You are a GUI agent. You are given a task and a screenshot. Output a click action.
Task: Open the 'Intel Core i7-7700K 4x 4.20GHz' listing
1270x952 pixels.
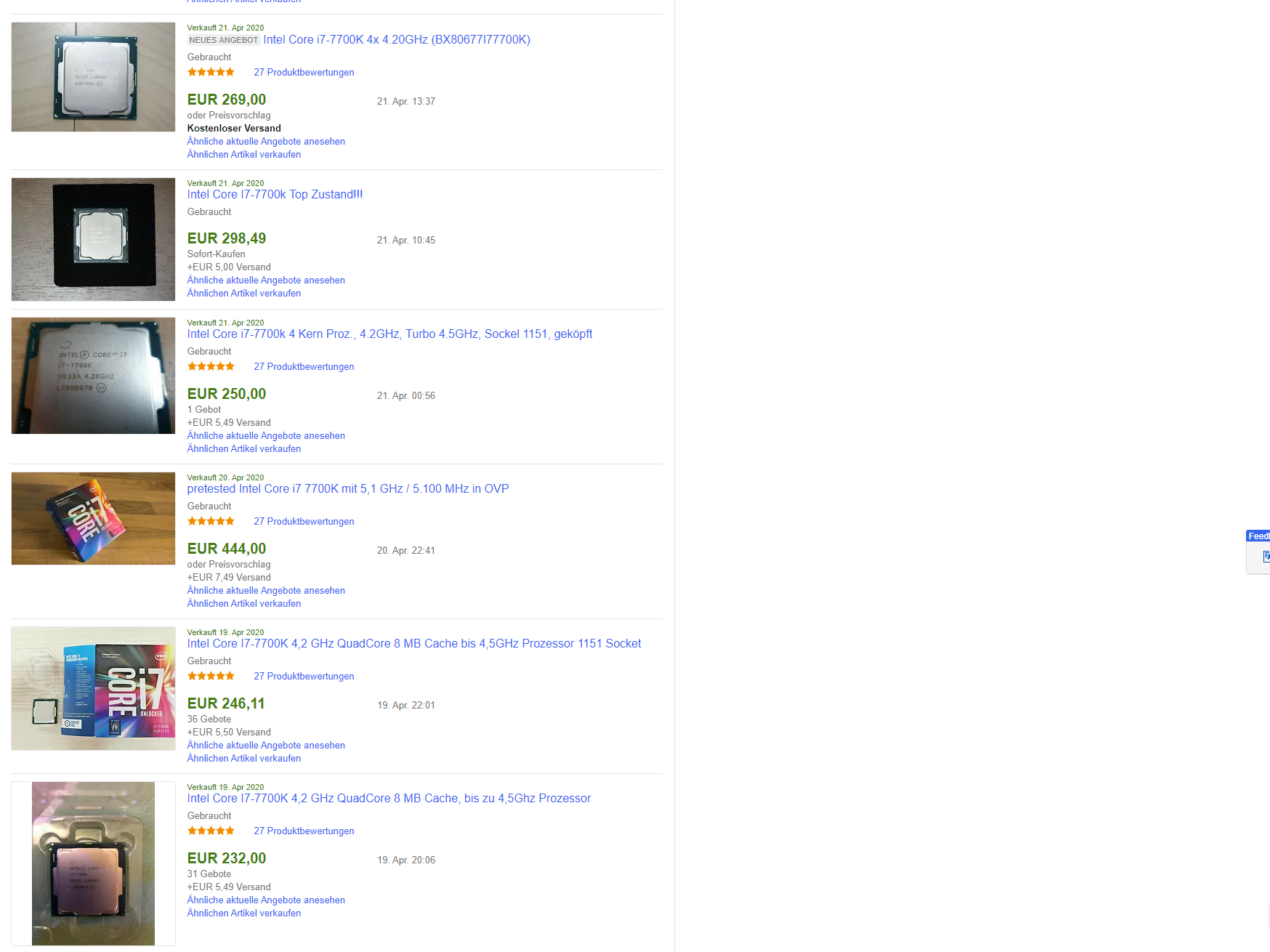coord(396,39)
